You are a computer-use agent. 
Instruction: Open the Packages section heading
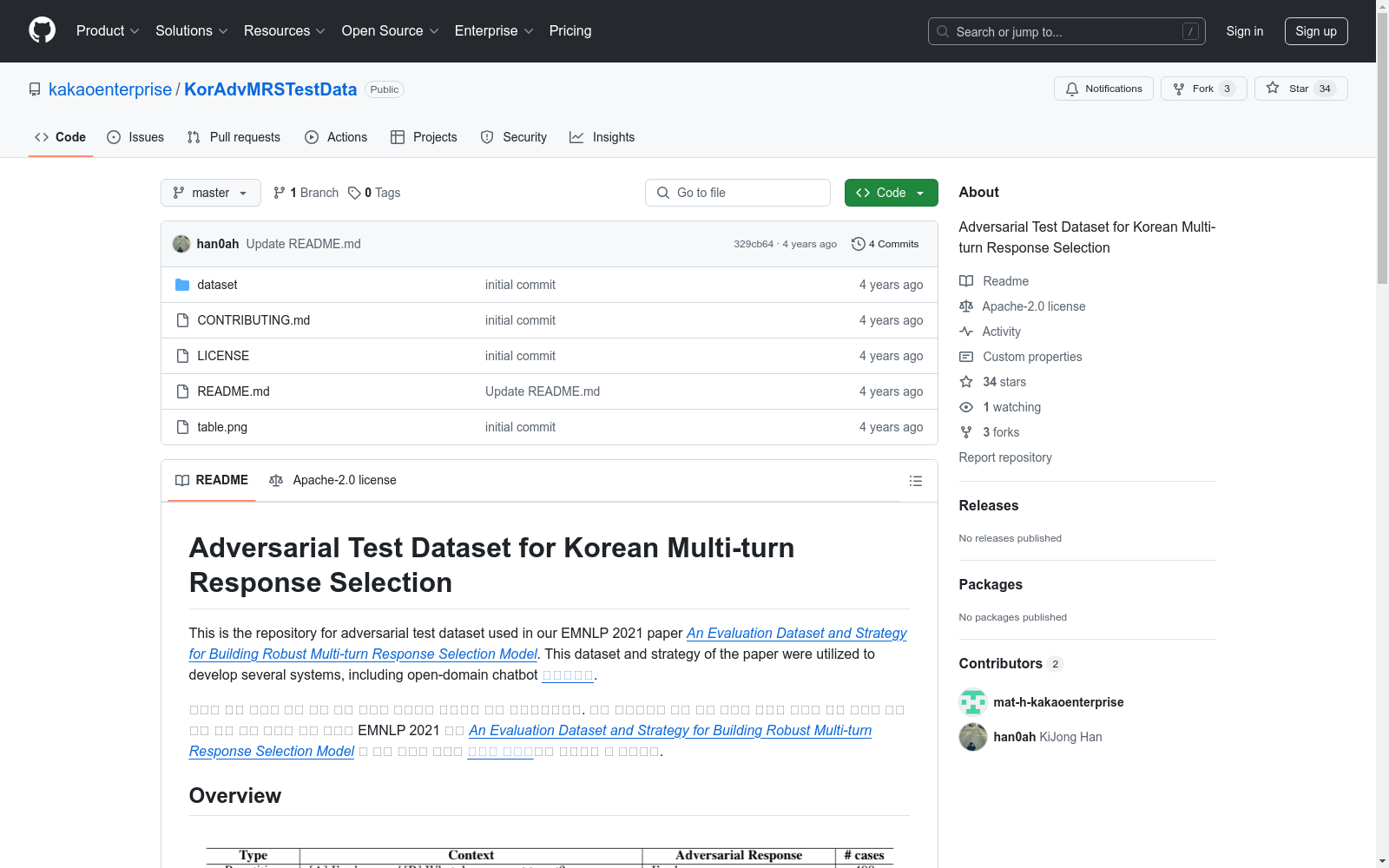pos(991,584)
